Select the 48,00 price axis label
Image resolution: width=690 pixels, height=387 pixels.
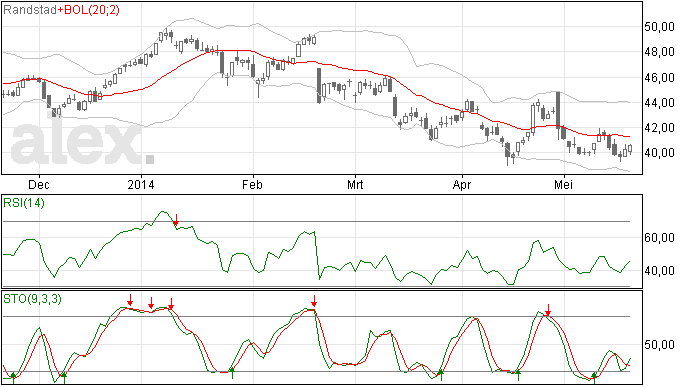tap(659, 52)
